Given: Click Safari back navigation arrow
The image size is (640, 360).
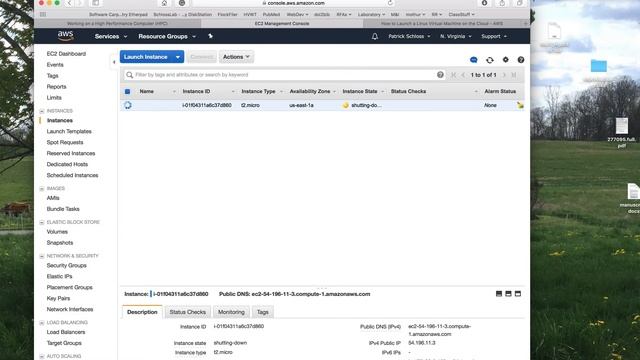Looking at the screenshot, I should (69, 3).
